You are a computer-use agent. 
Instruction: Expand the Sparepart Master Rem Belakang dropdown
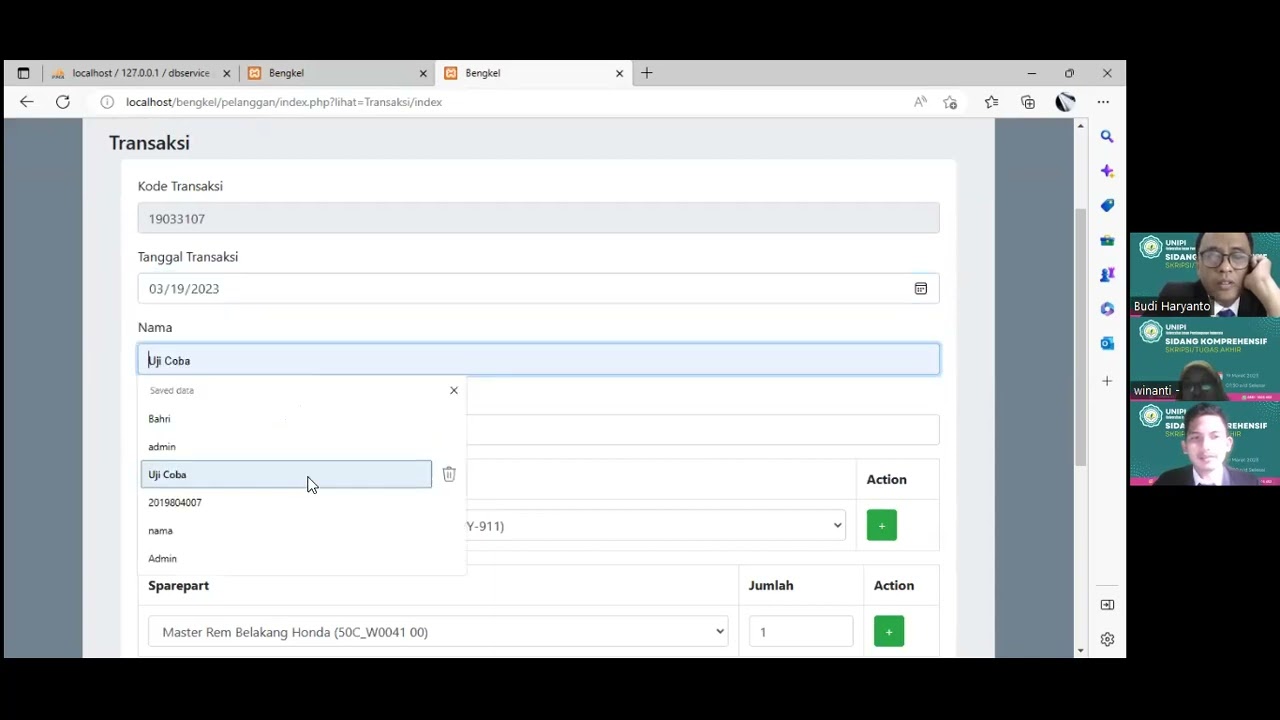click(438, 632)
